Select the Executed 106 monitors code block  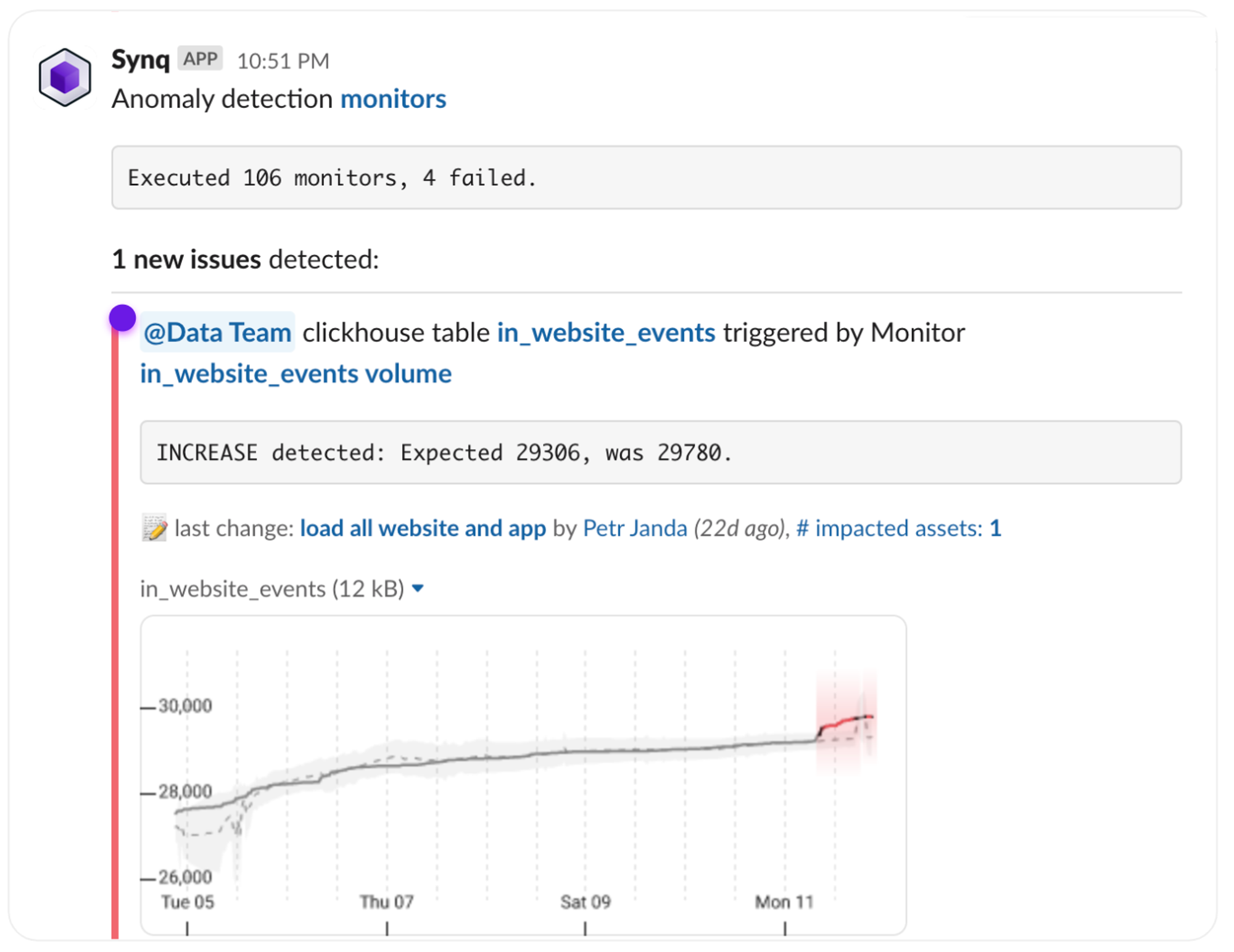click(646, 178)
